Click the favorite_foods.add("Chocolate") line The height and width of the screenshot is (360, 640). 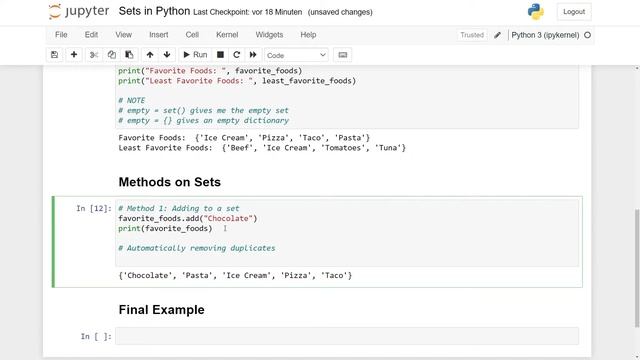(188, 218)
